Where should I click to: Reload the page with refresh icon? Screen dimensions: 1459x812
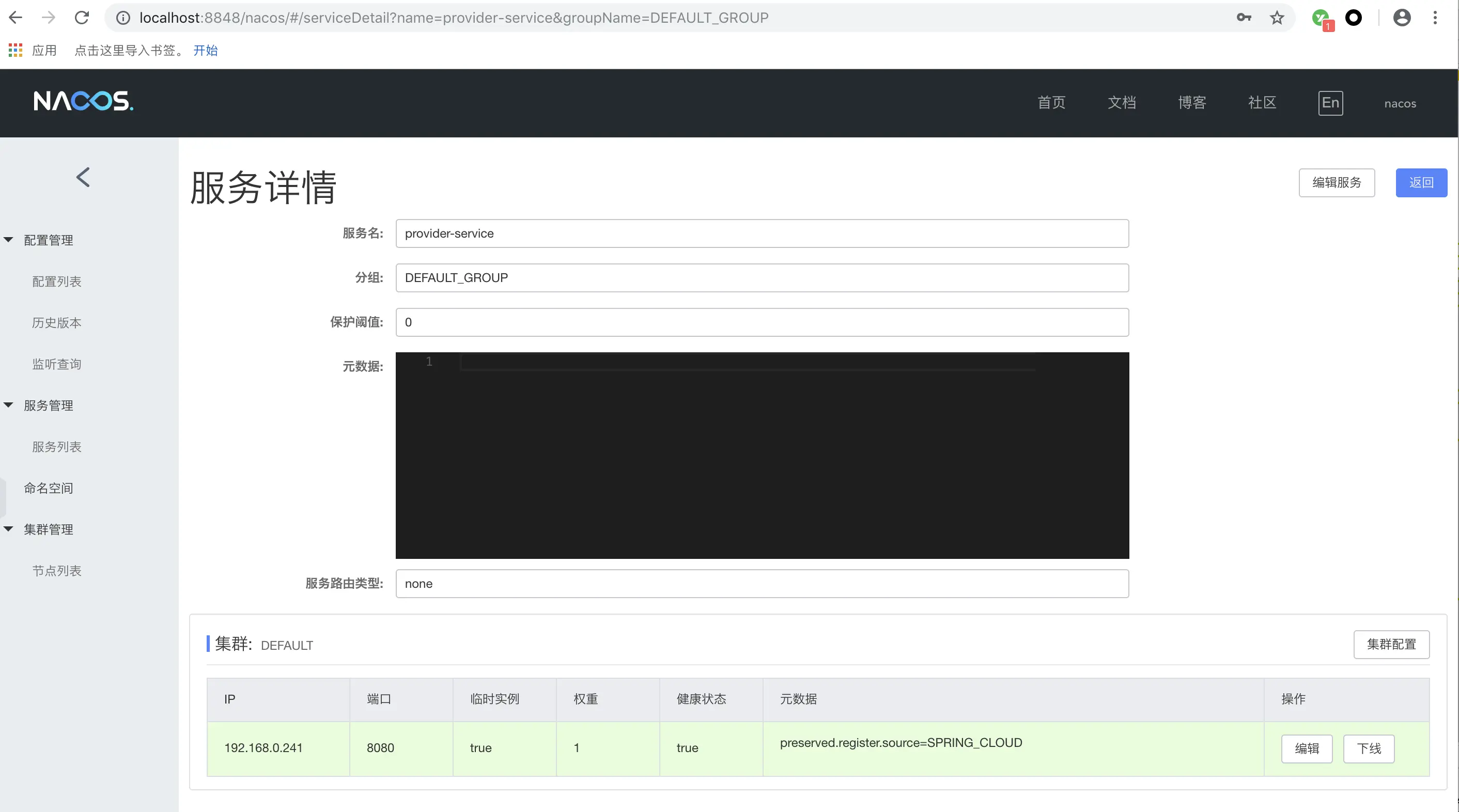82,18
